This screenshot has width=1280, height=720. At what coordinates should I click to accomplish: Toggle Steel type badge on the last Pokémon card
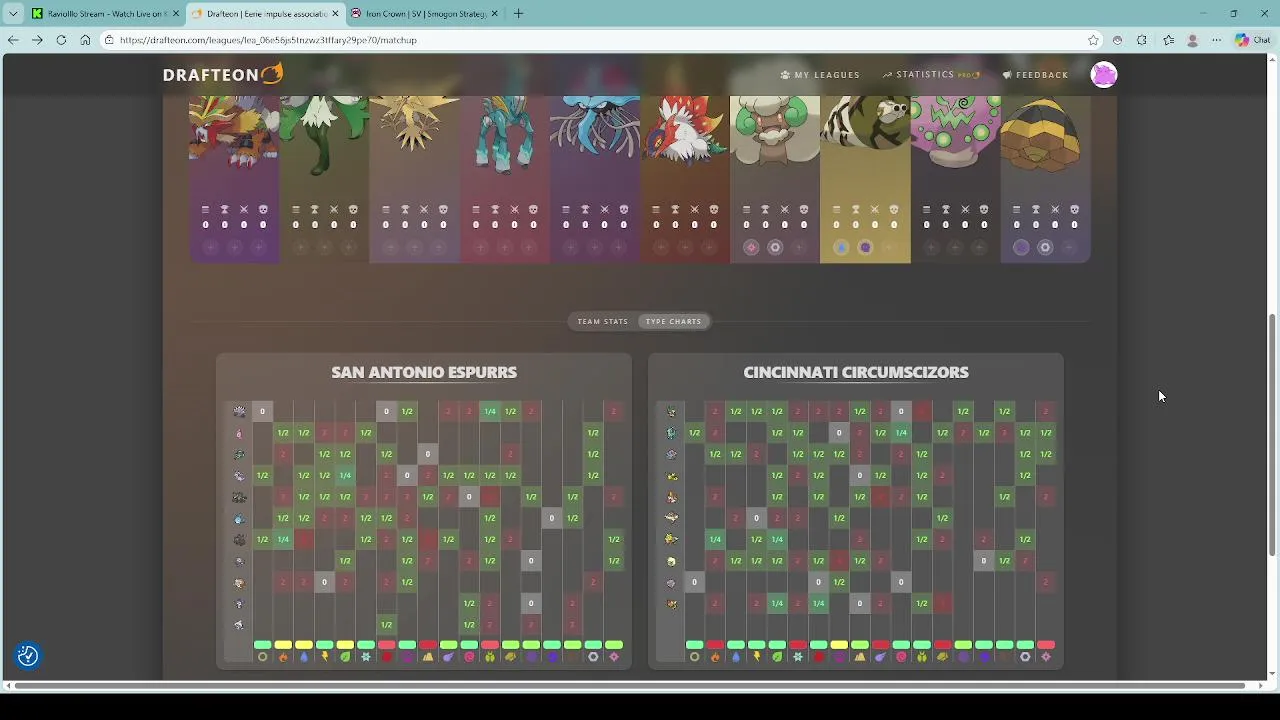pos(1045,247)
